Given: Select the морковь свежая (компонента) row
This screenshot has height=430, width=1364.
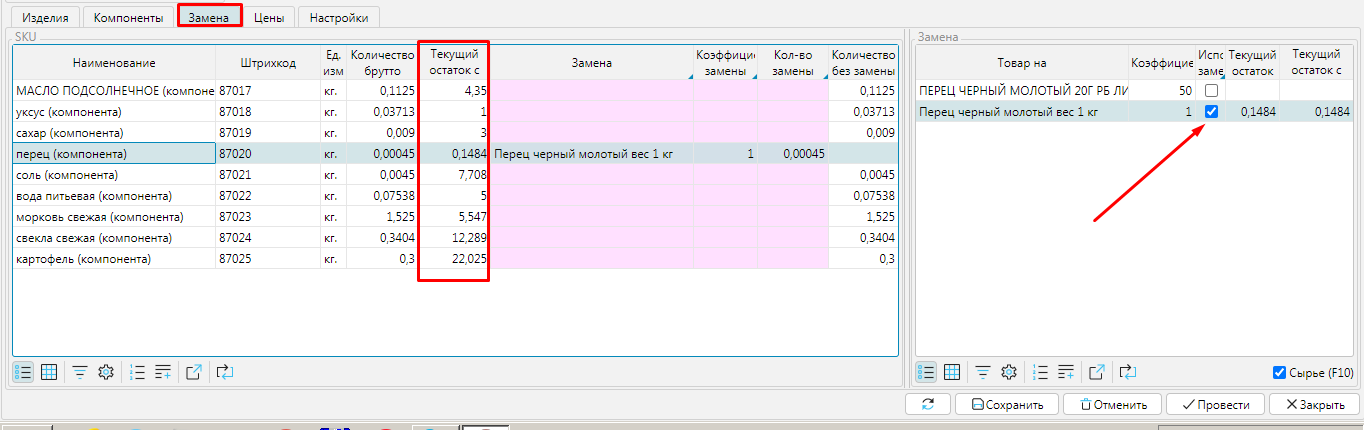Looking at the screenshot, I should pos(114,217).
